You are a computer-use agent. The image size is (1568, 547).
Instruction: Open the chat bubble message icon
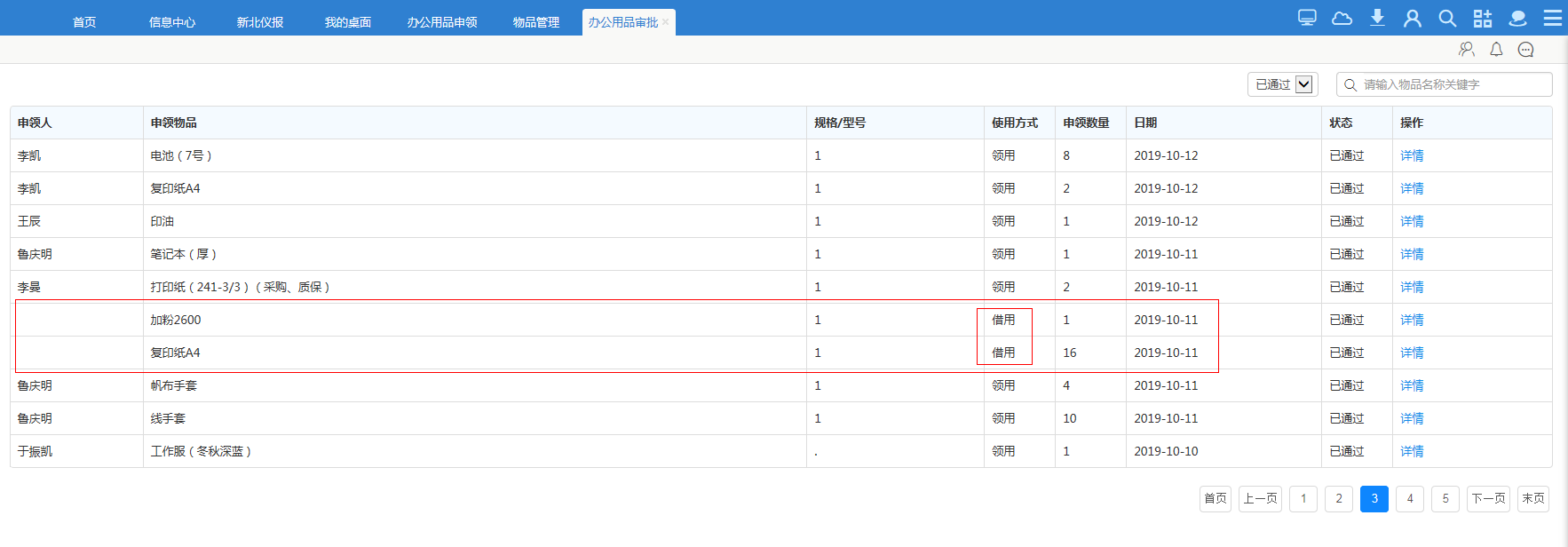coord(1525,50)
